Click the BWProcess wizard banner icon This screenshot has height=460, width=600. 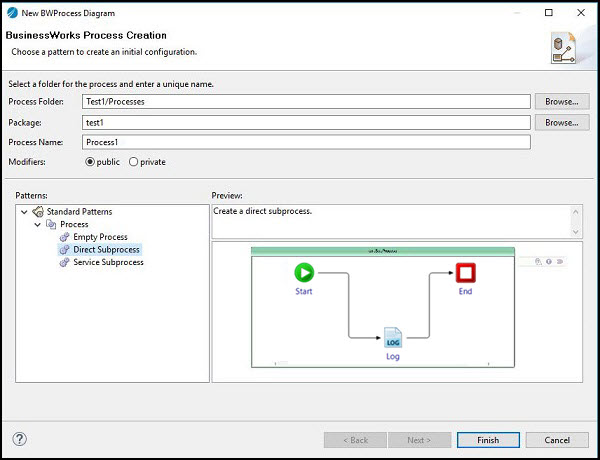pyautogui.click(x=563, y=48)
